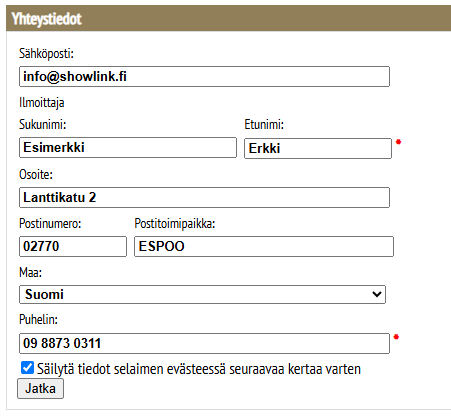Focus the Postinumero field showing 02770
This screenshot has height=420, width=451.
click(x=73, y=246)
